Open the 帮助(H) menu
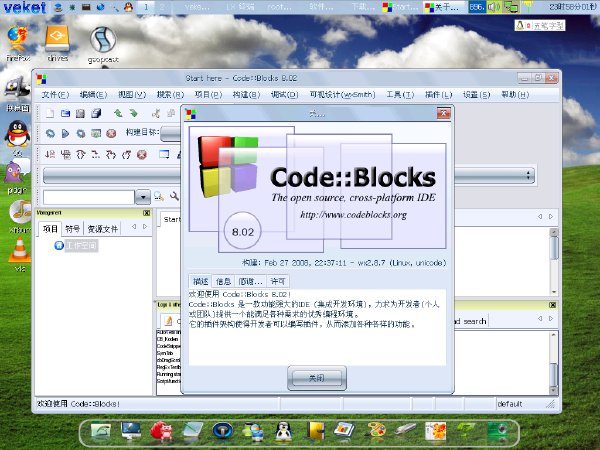The width and height of the screenshot is (600, 450). point(515,95)
